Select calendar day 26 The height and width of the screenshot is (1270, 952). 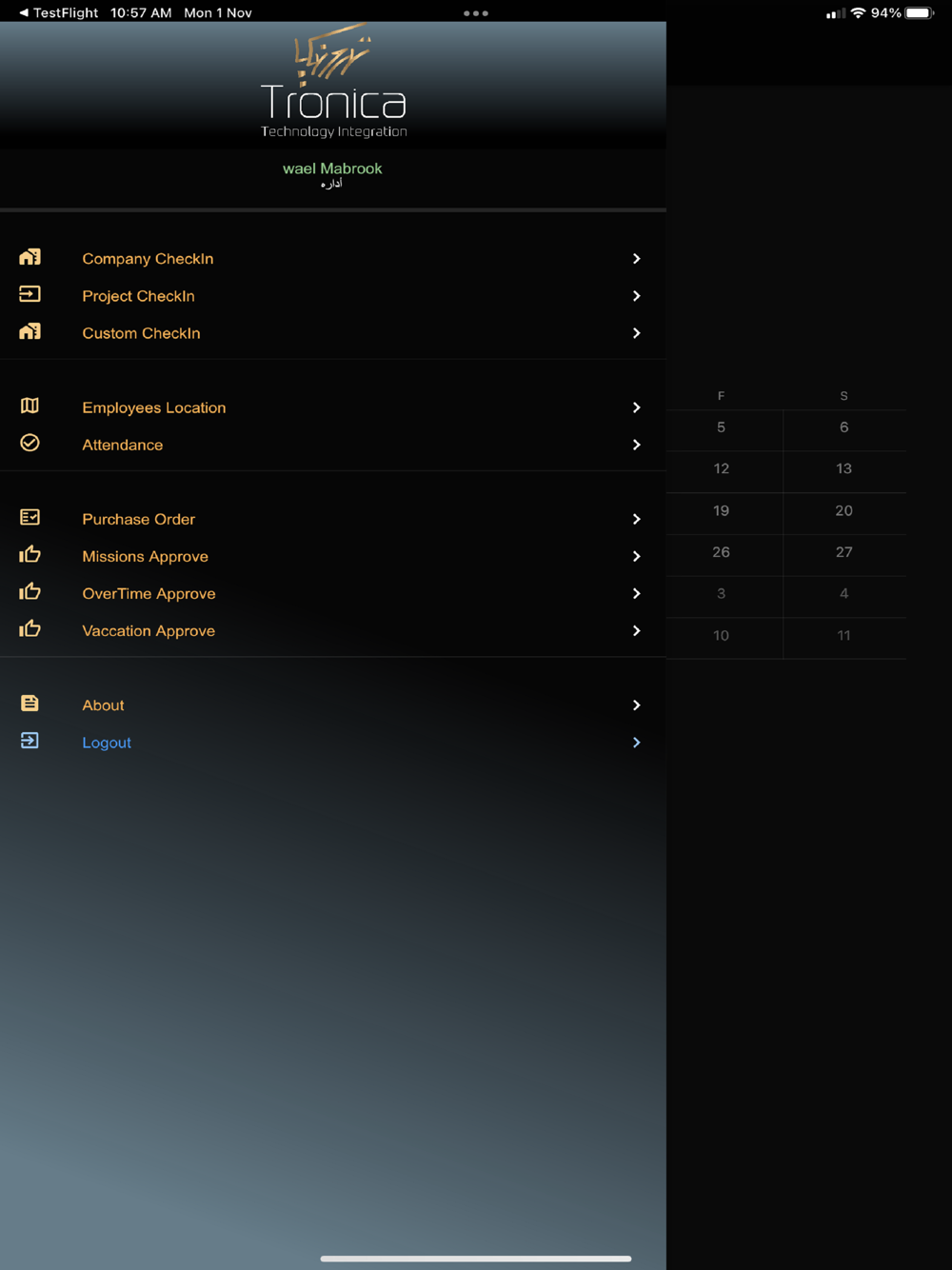(x=722, y=552)
